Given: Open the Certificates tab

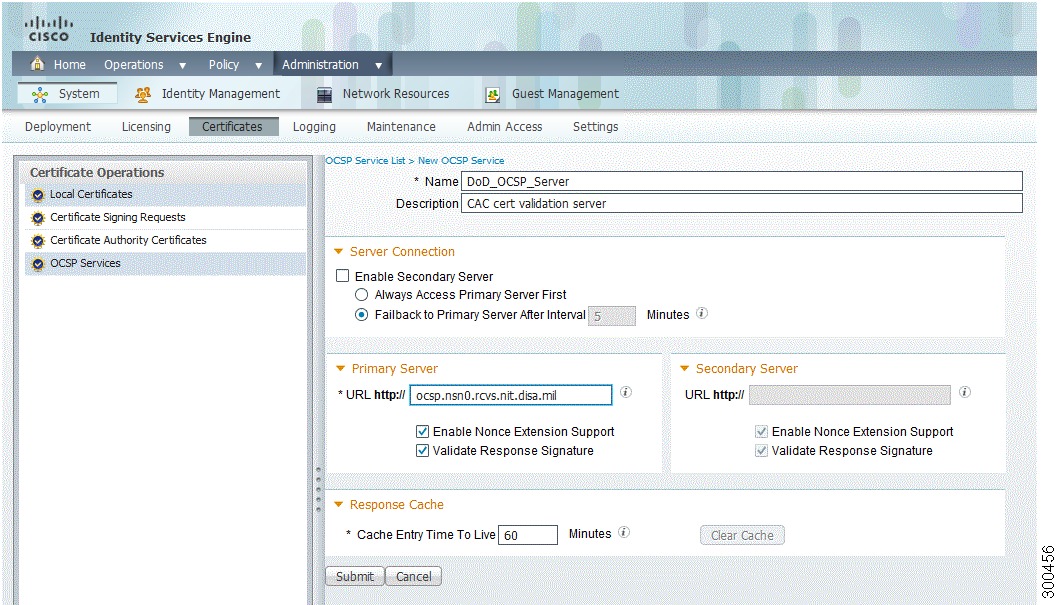Looking at the screenshot, I should (233, 126).
